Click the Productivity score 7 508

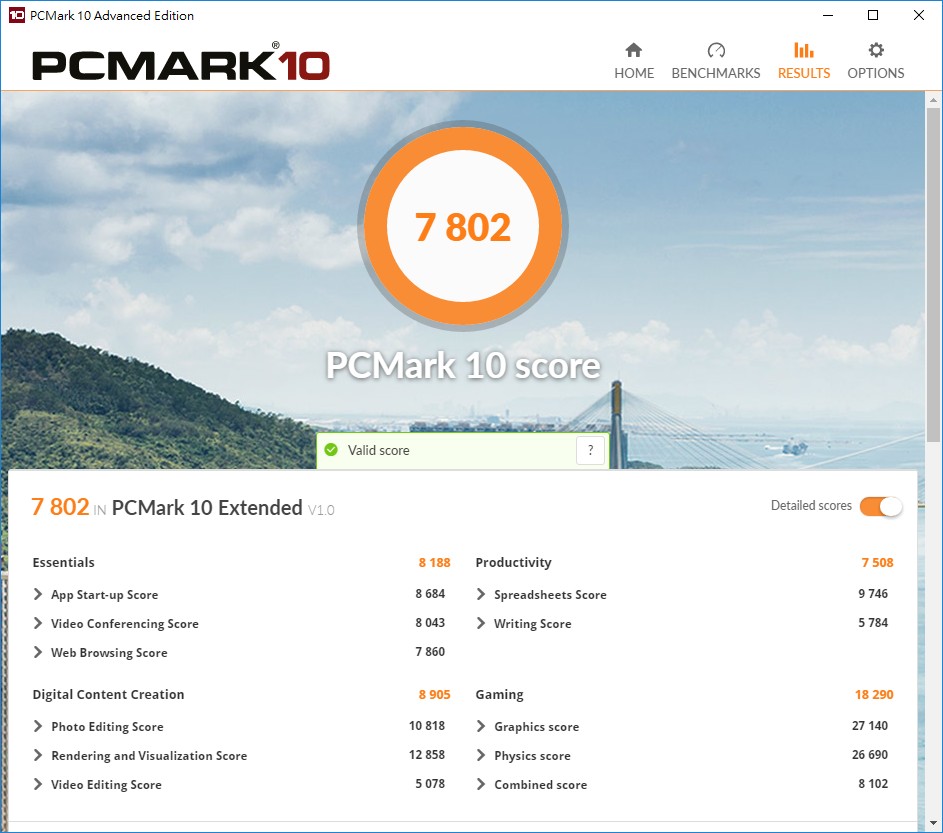point(877,562)
